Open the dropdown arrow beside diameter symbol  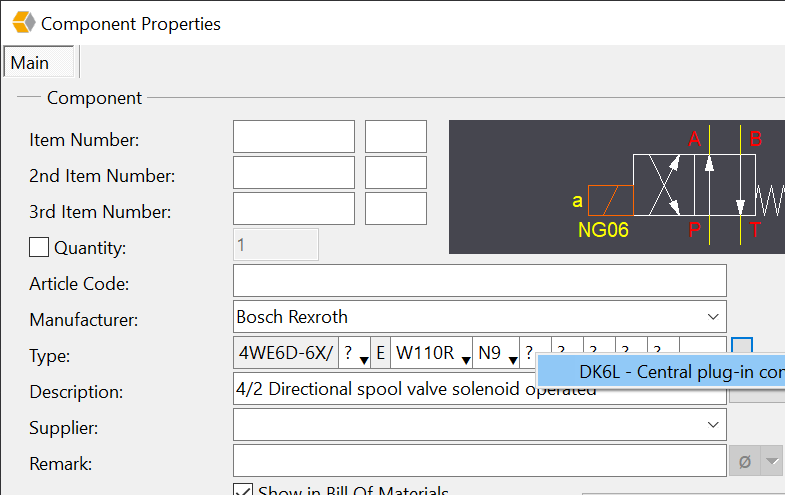771,461
